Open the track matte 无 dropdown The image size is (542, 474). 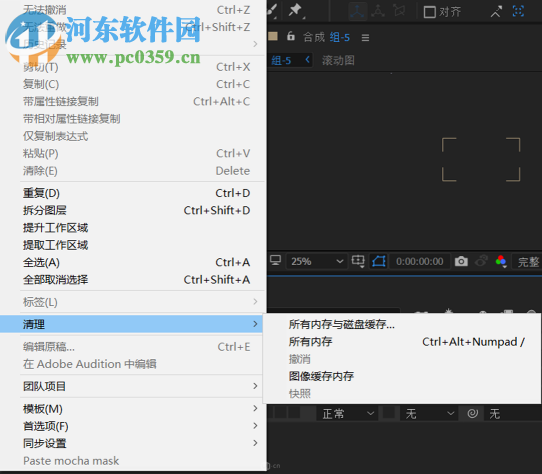pos(429,413)
